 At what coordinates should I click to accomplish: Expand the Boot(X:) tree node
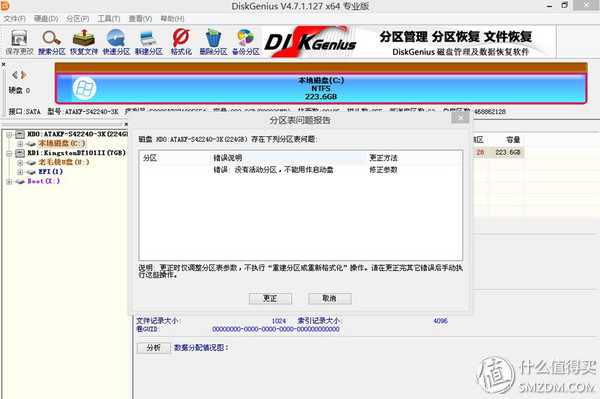tap(9, 182)
